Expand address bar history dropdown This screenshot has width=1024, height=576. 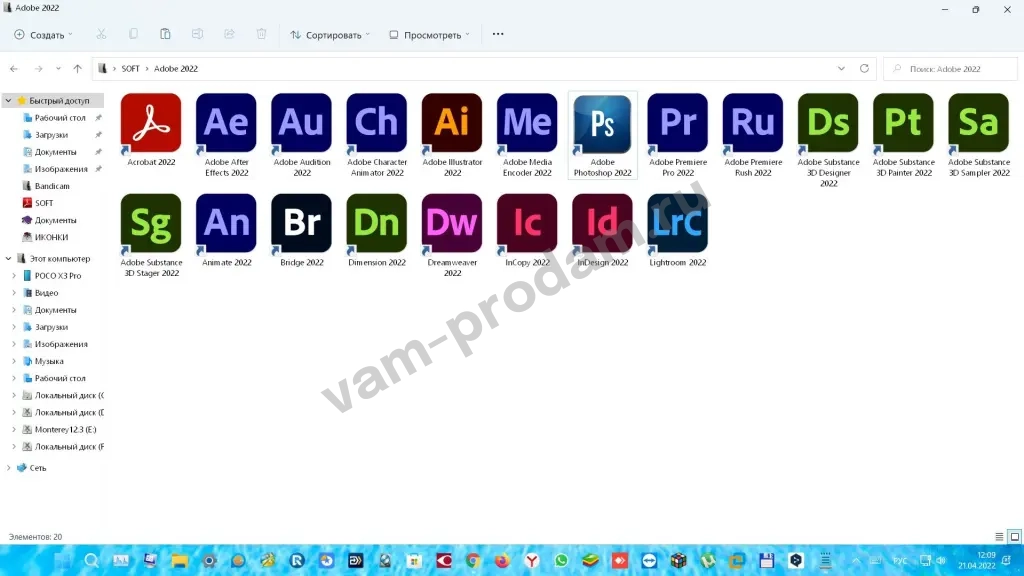tap(841, 69)
